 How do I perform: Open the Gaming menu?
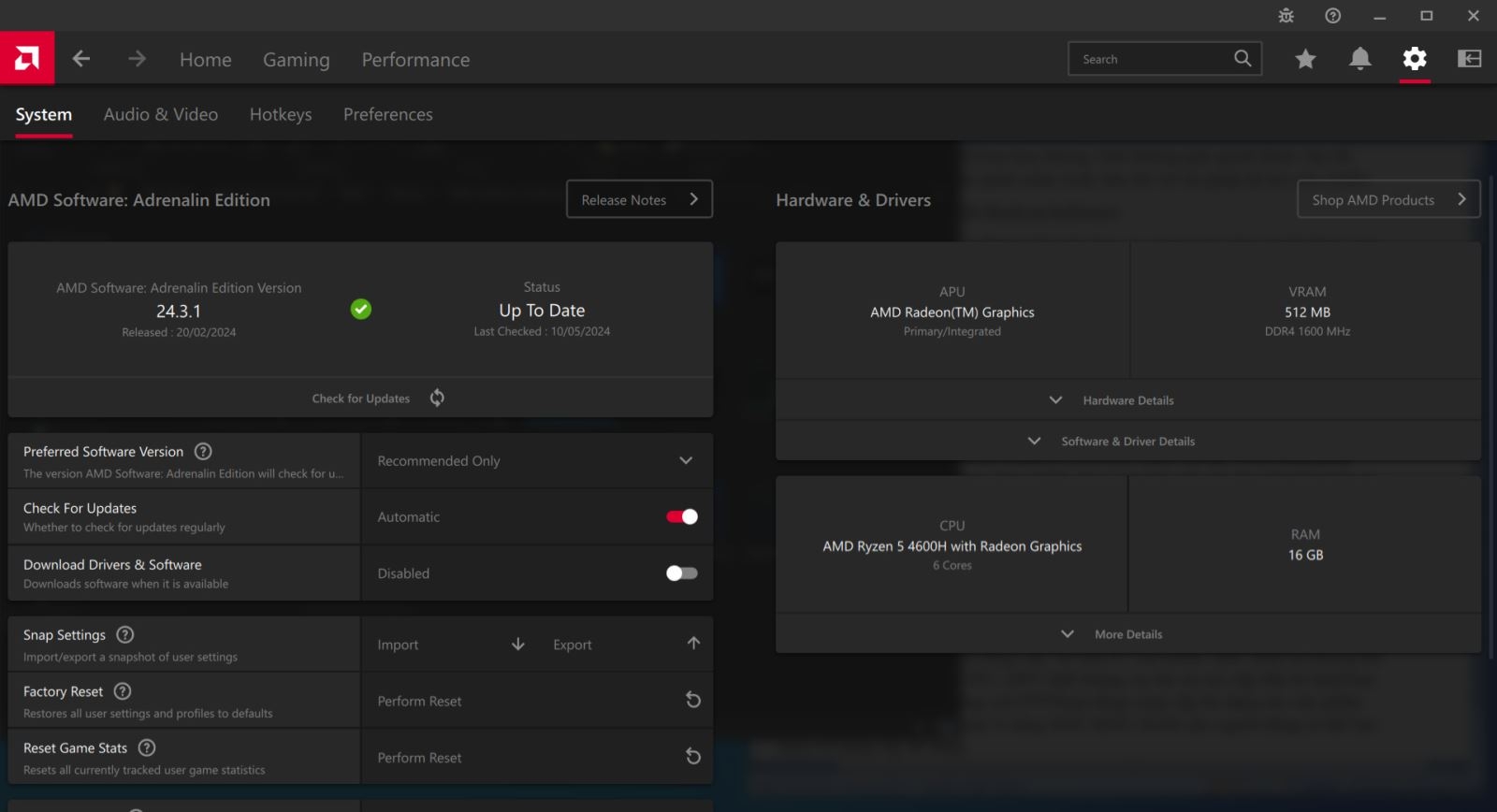pos(296,60)
